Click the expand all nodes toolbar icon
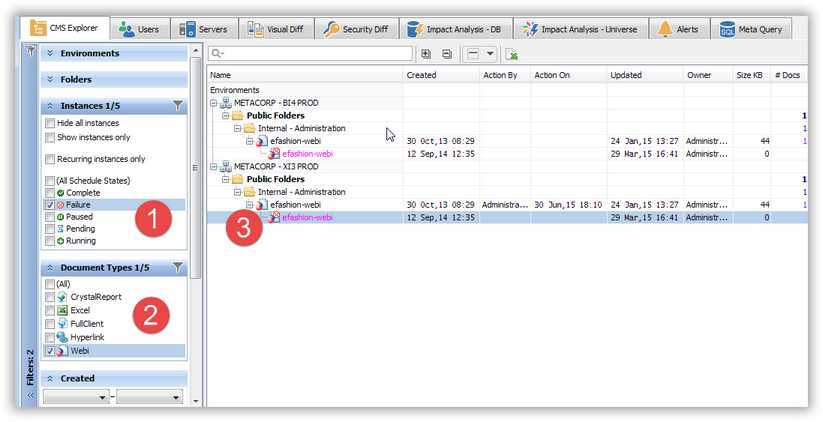Screen dimensions: 823x422 426,54
